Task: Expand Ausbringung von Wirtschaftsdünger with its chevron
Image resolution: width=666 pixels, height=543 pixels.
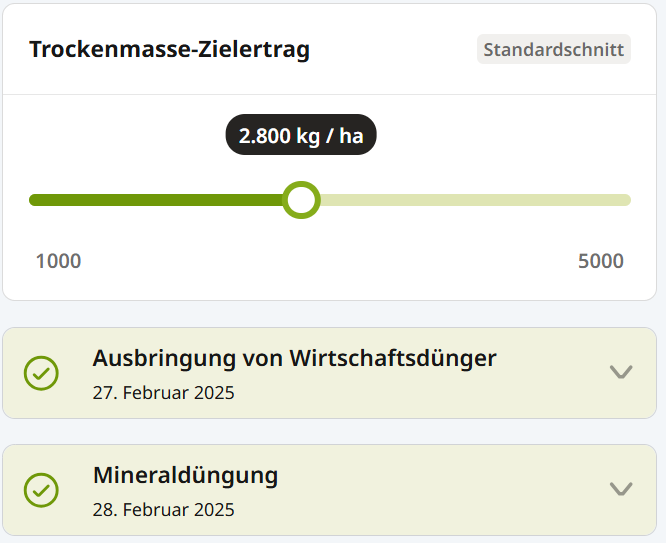Action: point(621,372)
